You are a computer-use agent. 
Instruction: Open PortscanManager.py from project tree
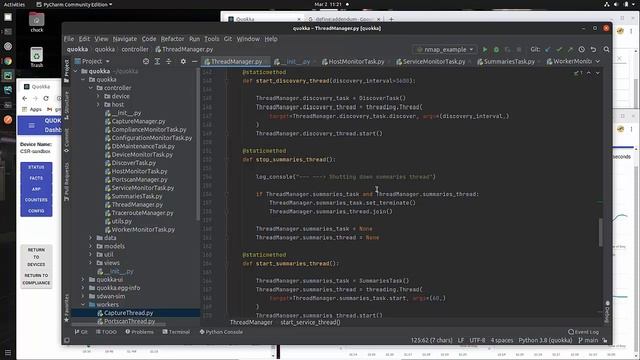pos(139,180)
